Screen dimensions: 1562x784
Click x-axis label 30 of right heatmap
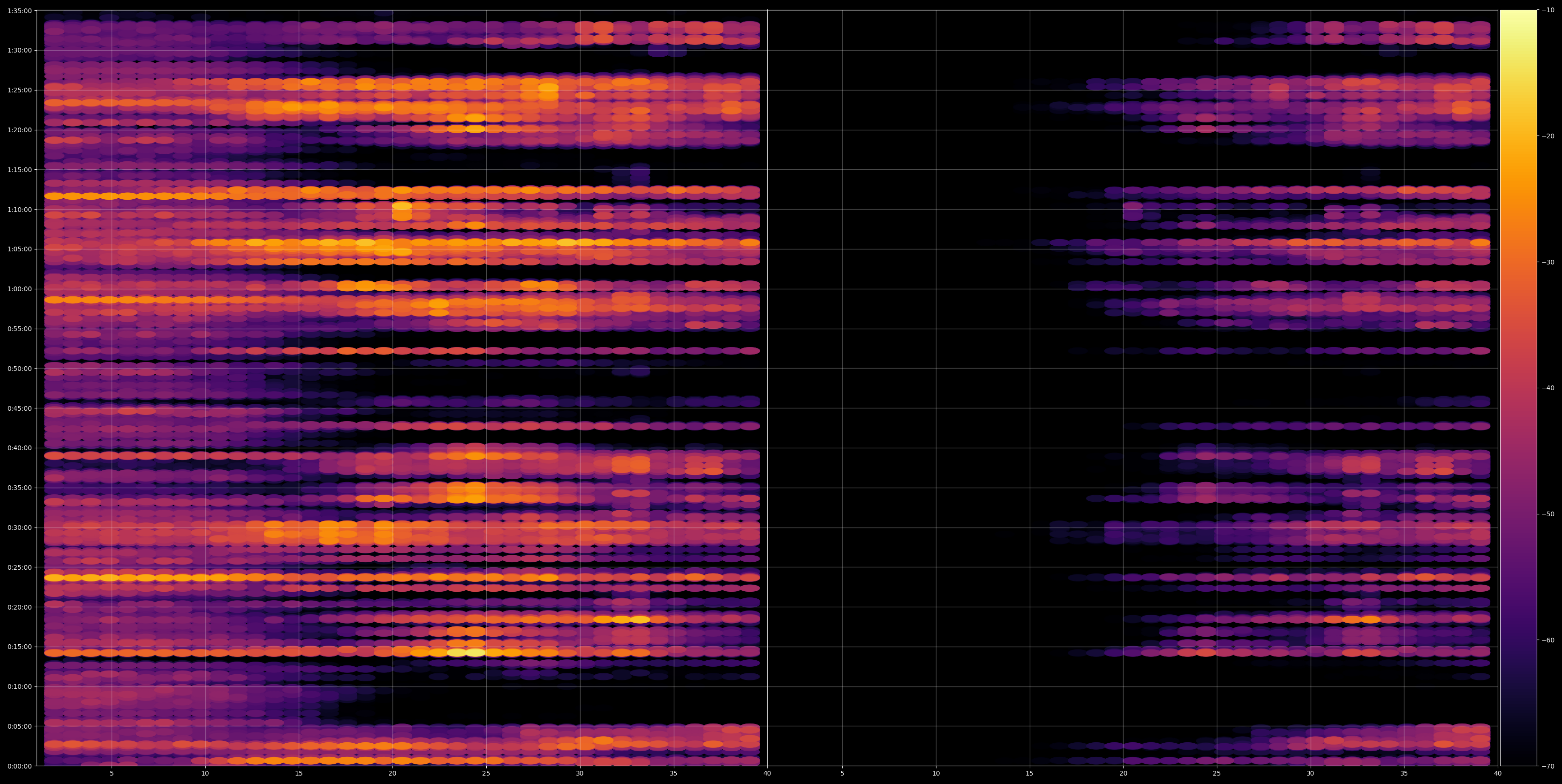coord(1310,774)
